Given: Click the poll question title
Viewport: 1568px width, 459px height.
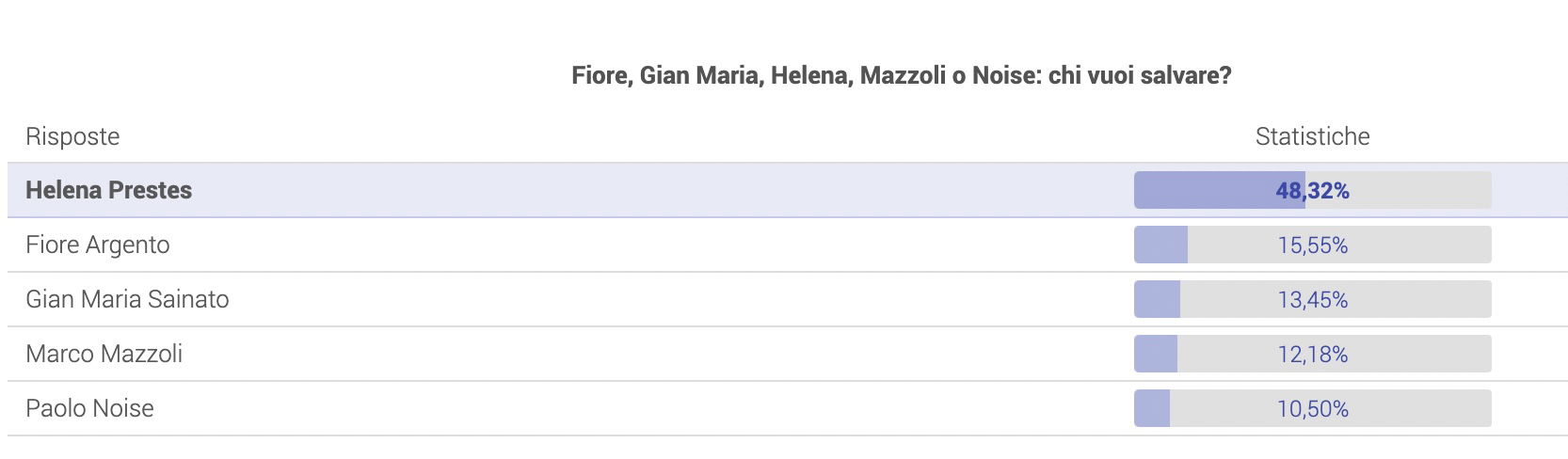Looking at the screenshot, I should (902, 75).
